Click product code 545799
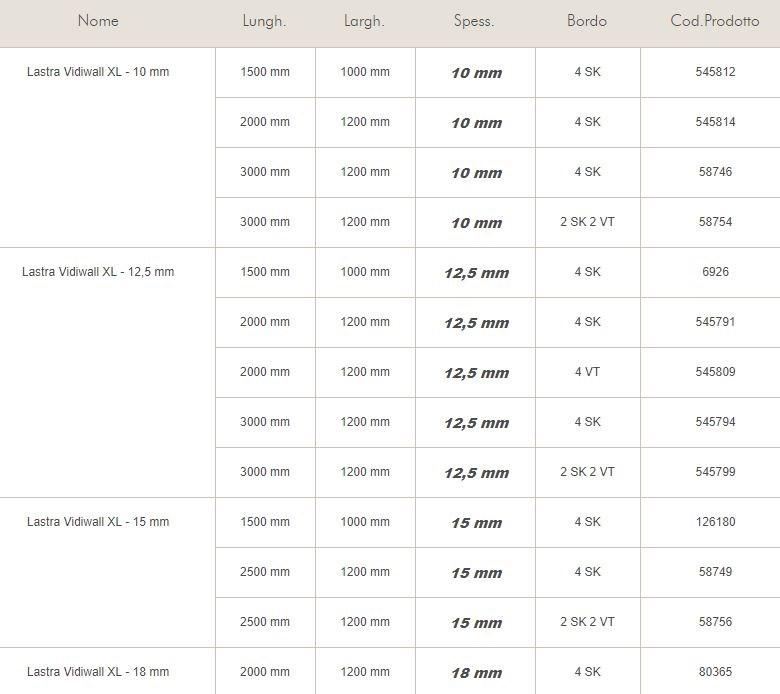The height and width of the screenshot is (694, 780). click(x=715, y=472)
